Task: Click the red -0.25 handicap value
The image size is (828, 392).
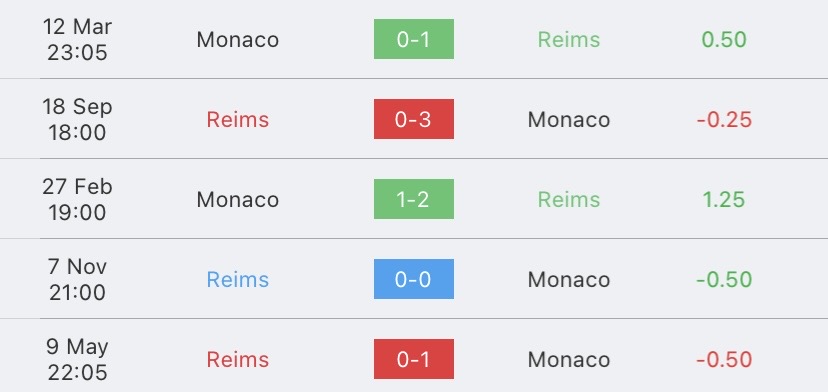Action: click(x=724, y=119)
